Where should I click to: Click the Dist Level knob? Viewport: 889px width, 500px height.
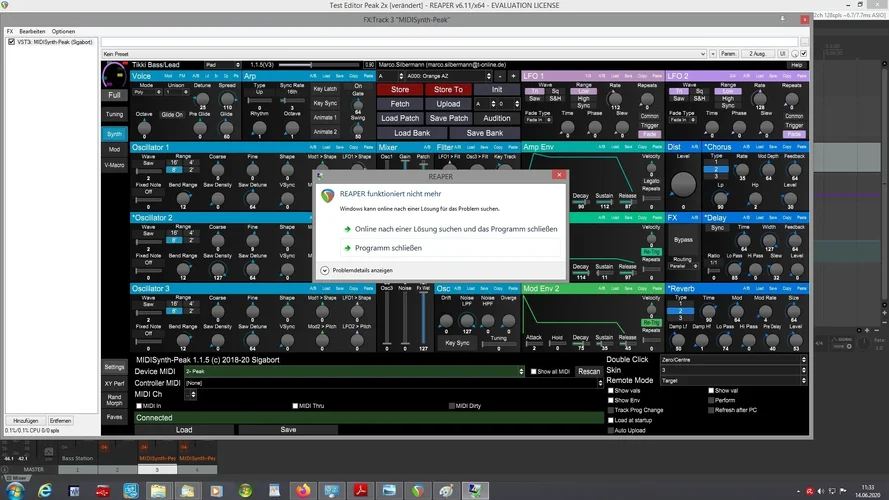pos(683,185)
